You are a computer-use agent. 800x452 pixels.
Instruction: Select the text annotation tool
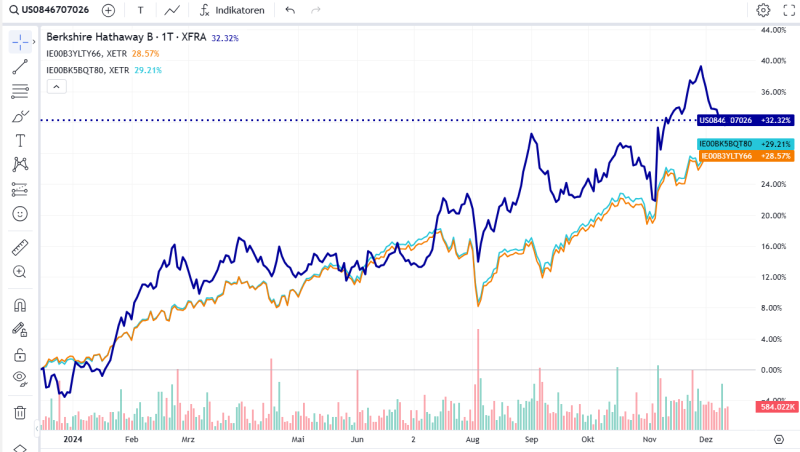pos(20,140)
